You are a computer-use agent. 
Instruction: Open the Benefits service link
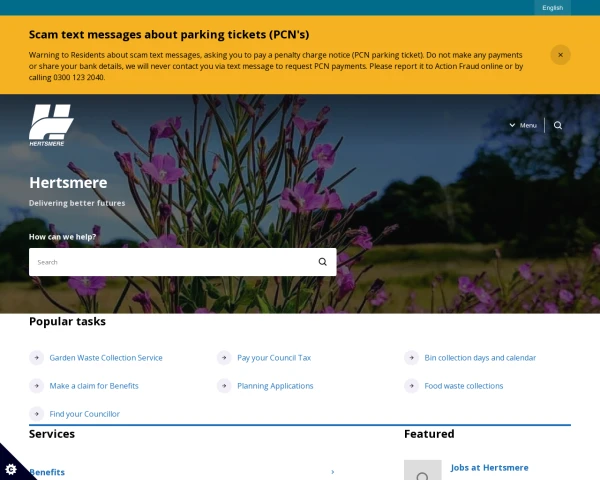[47, 472]
